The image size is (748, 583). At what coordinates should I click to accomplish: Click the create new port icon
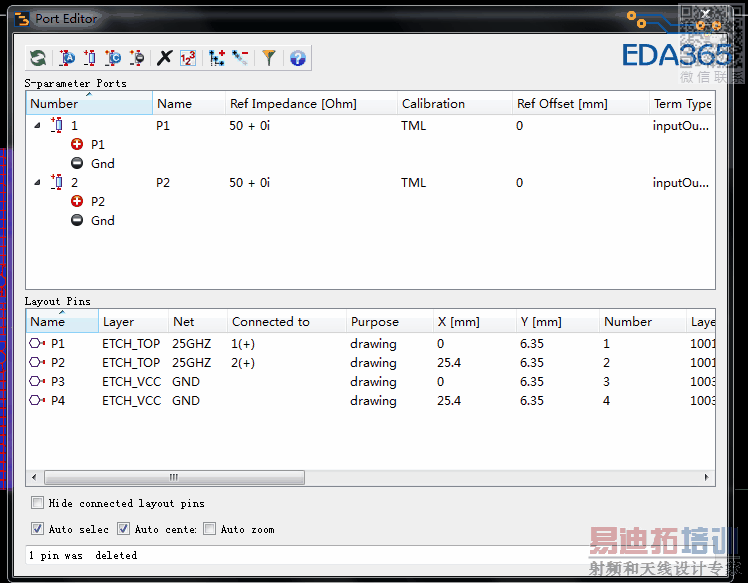[x=90, y=58]
